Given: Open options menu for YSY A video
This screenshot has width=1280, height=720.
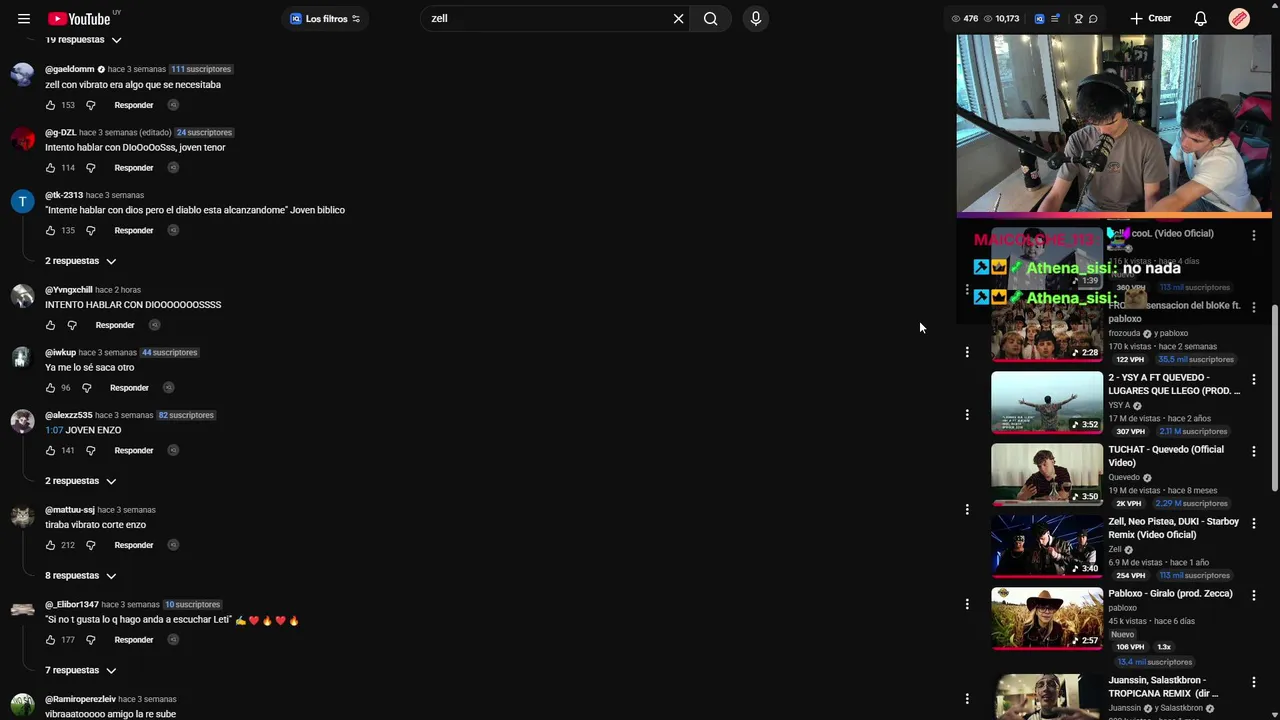Looking at the screenshot, I should coord(1253,380).
